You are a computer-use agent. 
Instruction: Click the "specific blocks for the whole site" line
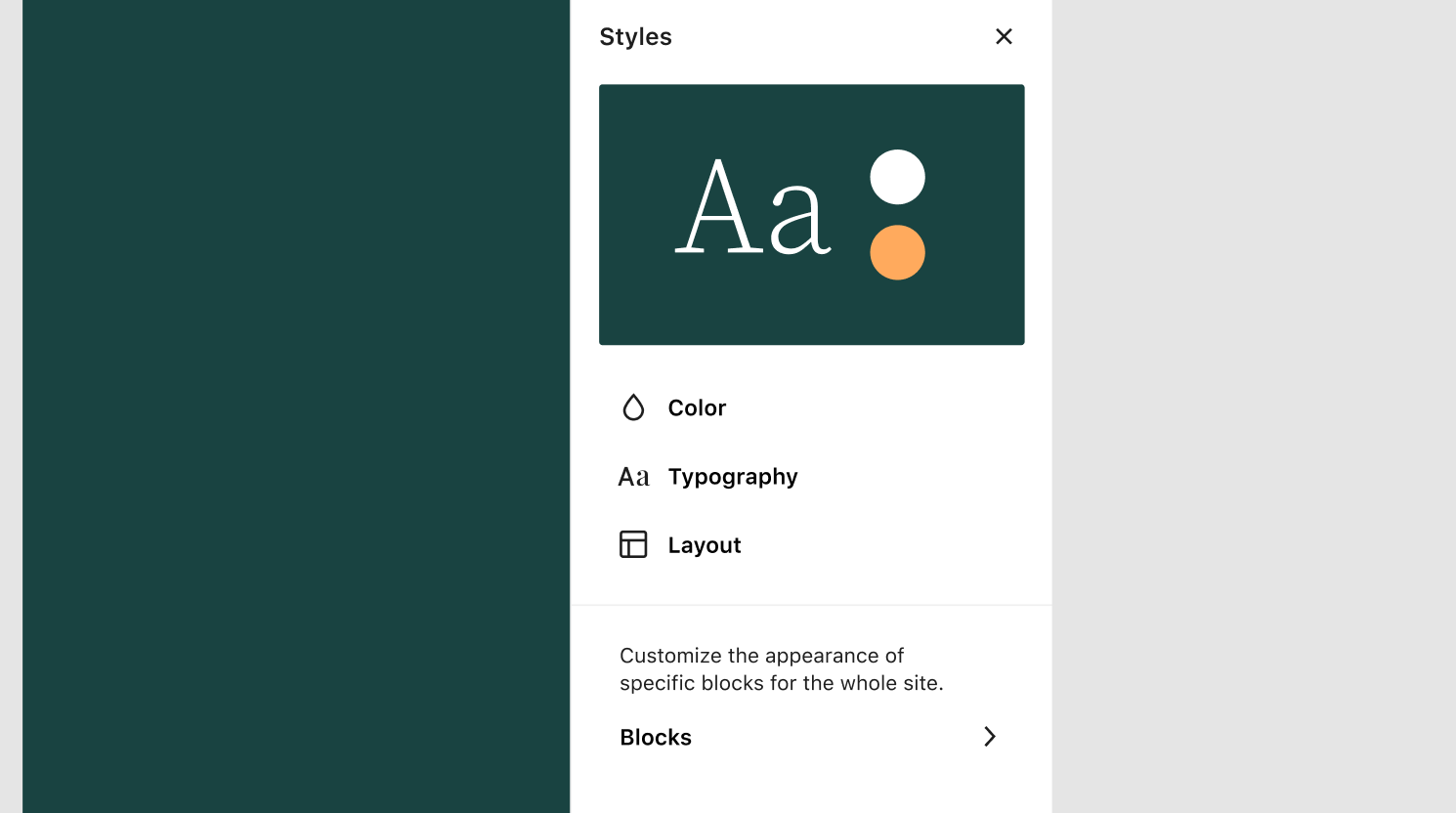pos(781,683)
